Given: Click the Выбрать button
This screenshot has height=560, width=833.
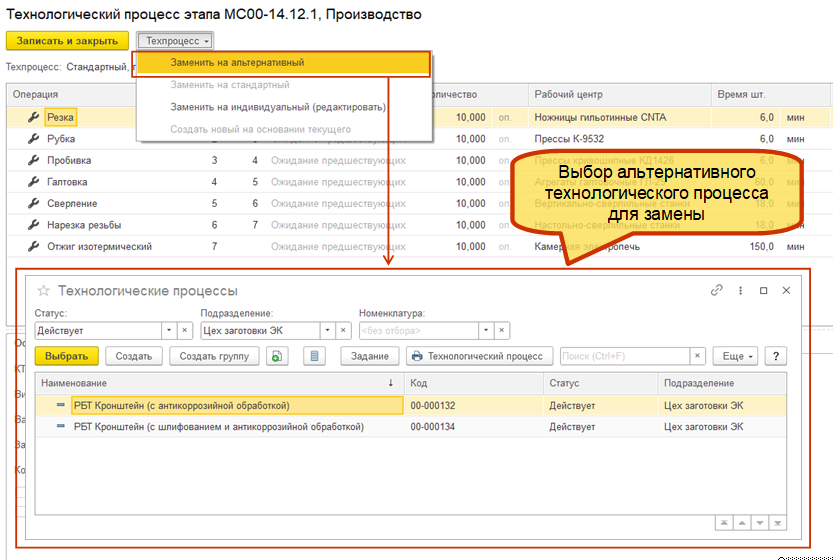Looking at the screenshot, I should point(66,356).
